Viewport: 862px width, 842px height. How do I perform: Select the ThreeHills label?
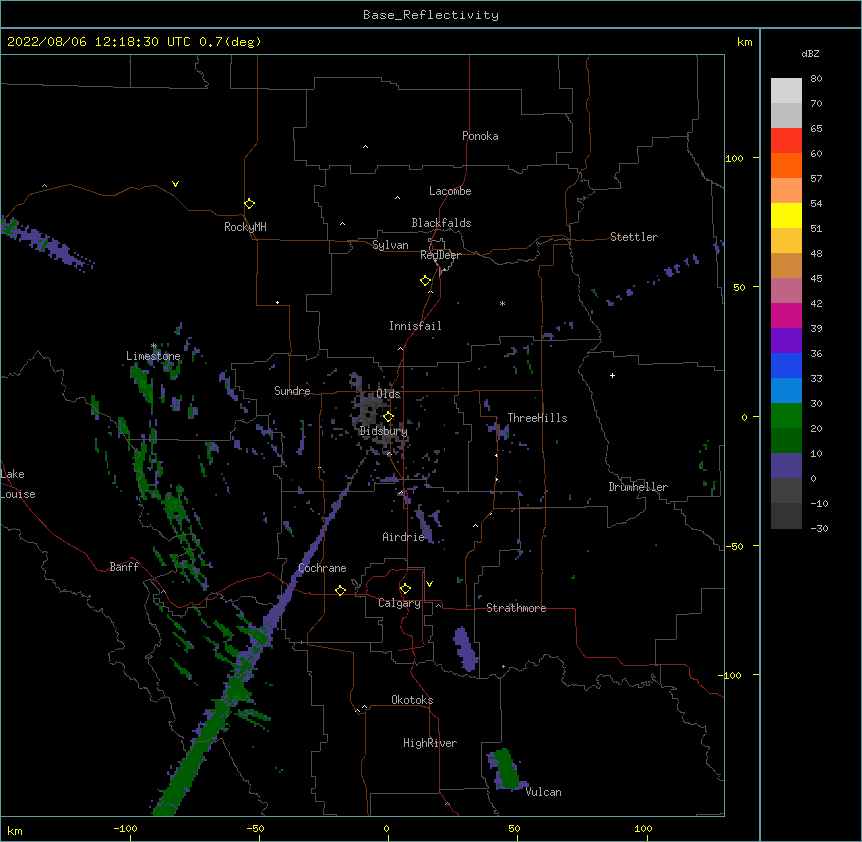(x=537, y=418)
